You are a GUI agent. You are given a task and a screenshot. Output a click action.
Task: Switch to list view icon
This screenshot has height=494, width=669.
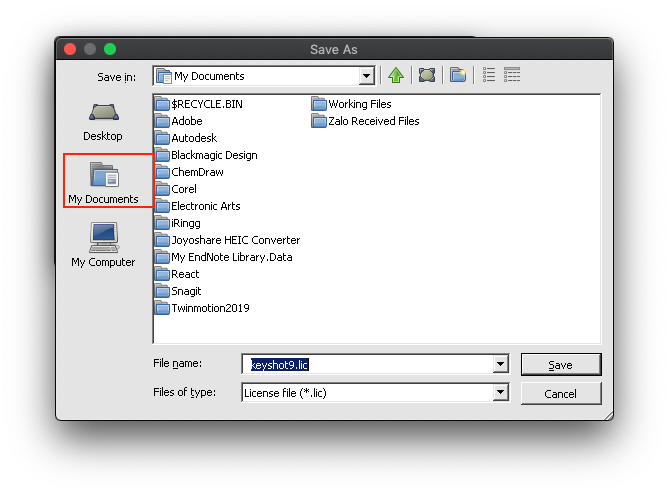click(x=489, y=75)
